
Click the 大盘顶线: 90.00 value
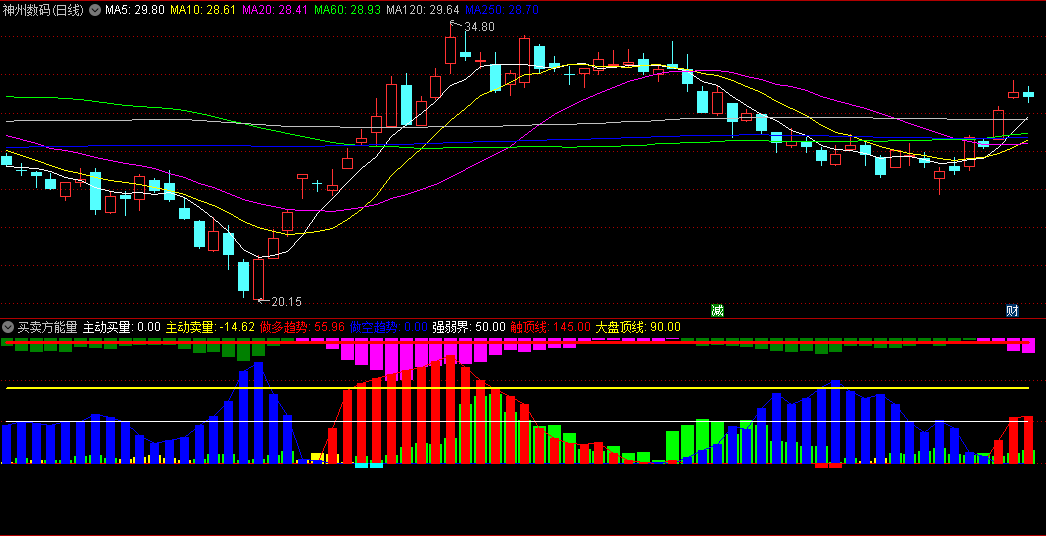click(638, 327)
